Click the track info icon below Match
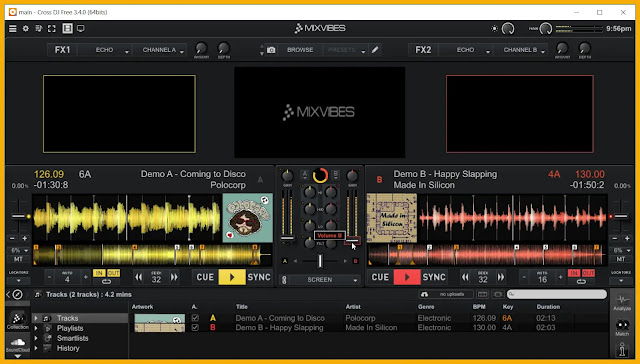The height and width of the screenshot is (364, 640). pos(622,350)
